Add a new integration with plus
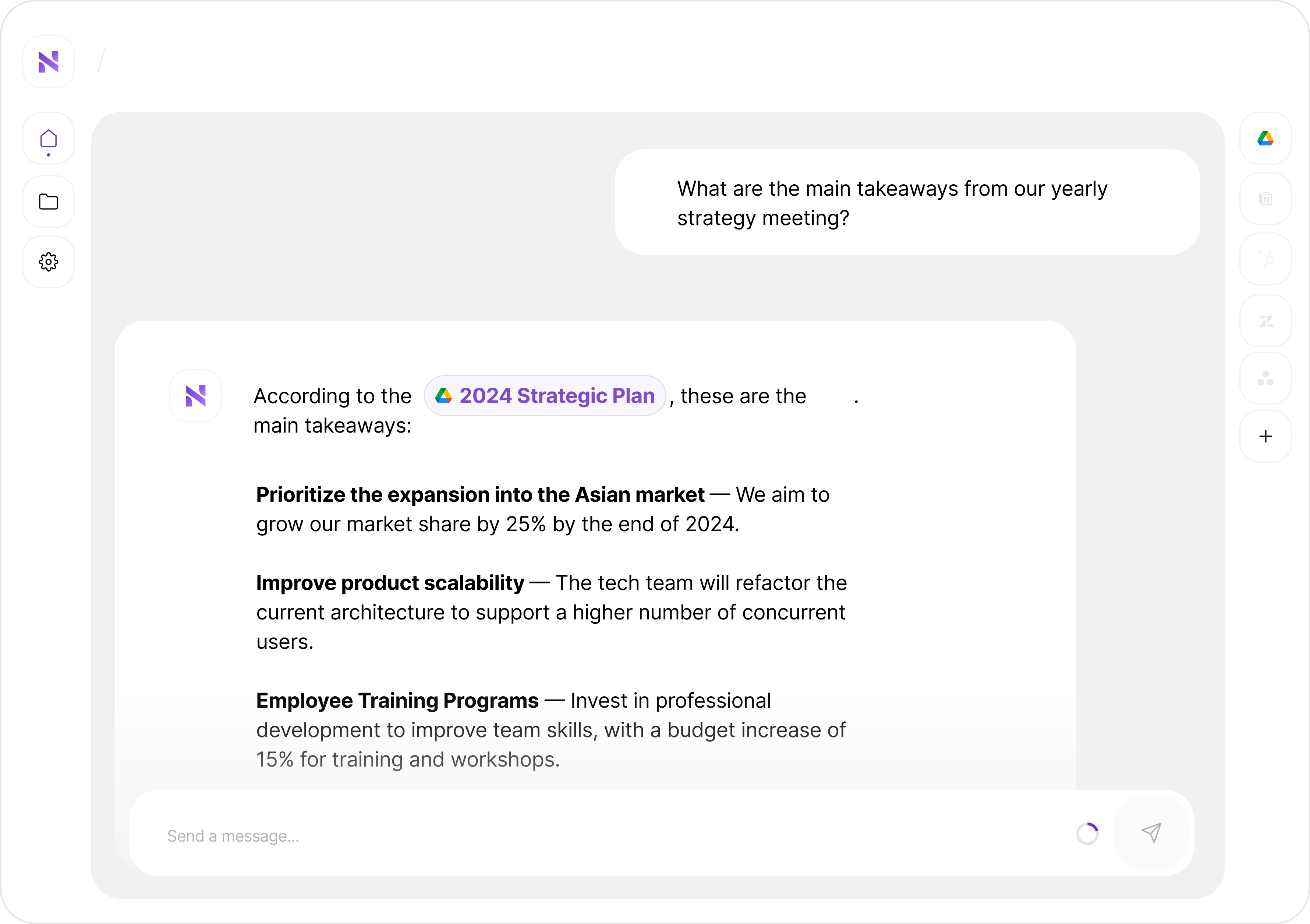The height and width of the screenshot is (924, 1310). tap(1265, 436)
